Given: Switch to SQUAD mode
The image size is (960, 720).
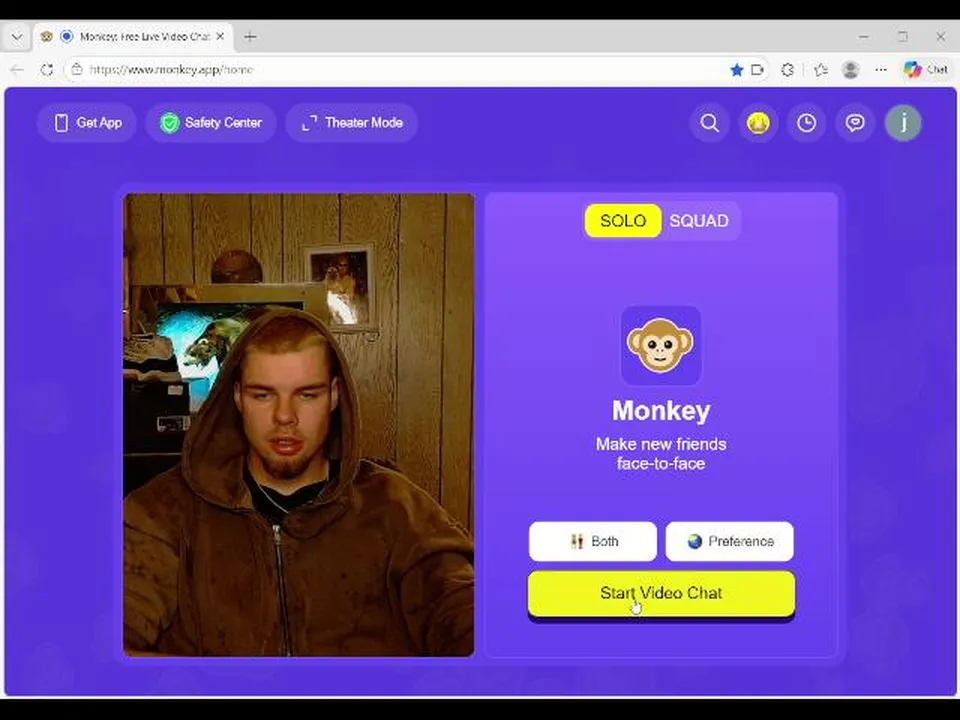Looking at the screenshot, I should [x=699, y=220].
